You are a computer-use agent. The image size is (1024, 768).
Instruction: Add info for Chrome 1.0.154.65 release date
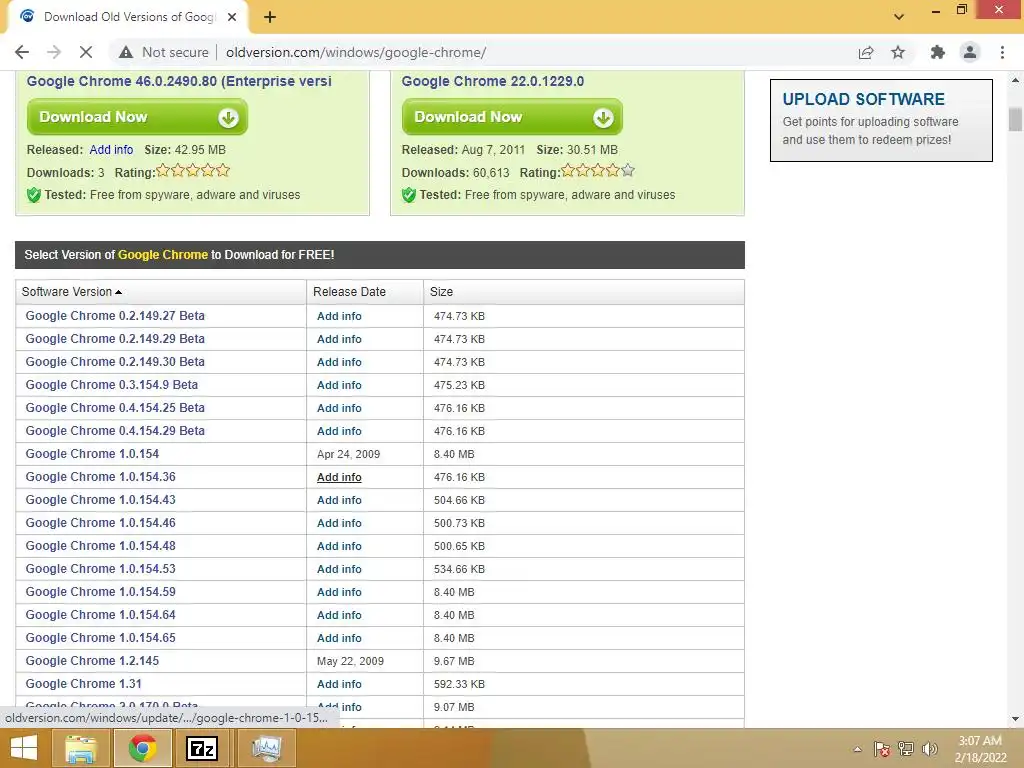coord(339,638)
